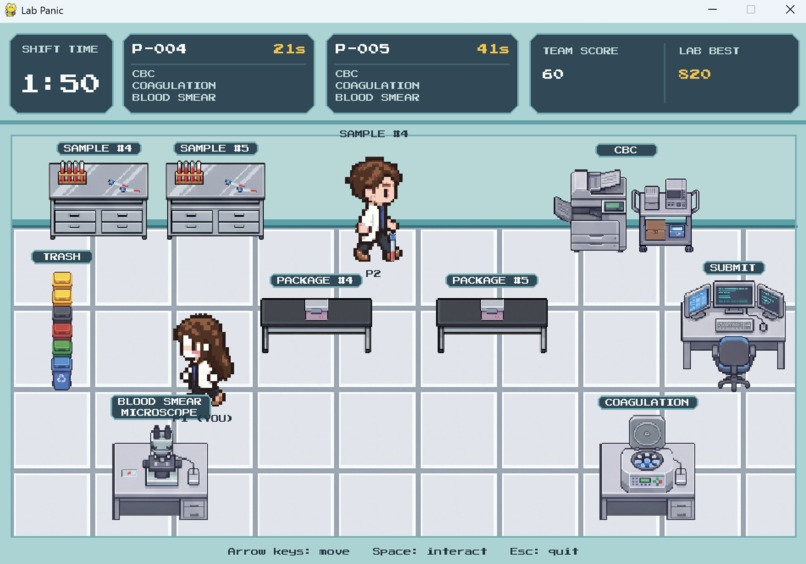The height and width of the screenshot is (564, 806).
Task: Click the P-005 order ID text
Action: pyautogui.click(x=362, y=49)
